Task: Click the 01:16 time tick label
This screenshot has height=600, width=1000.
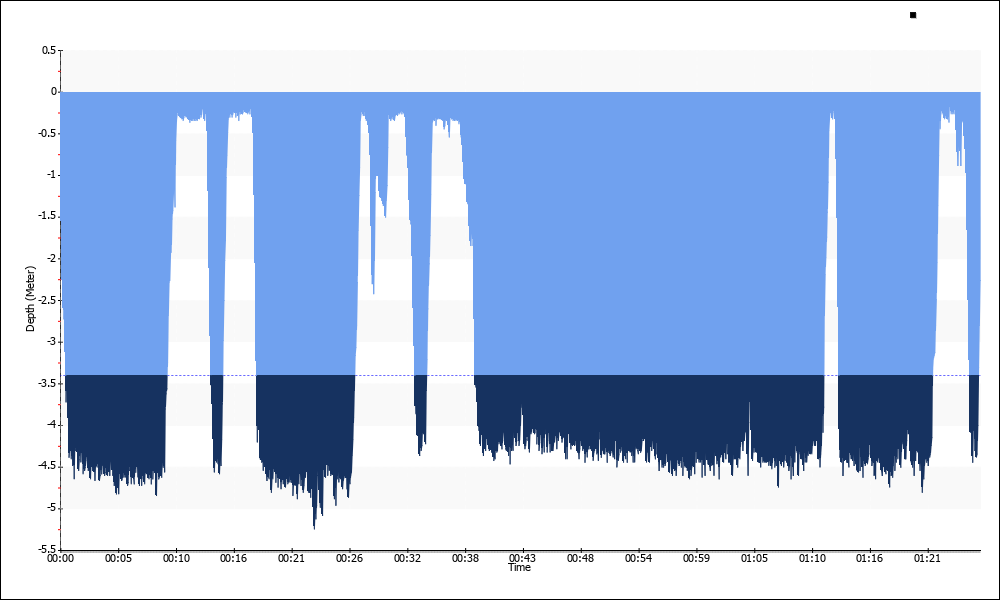Action: point(869,559)
